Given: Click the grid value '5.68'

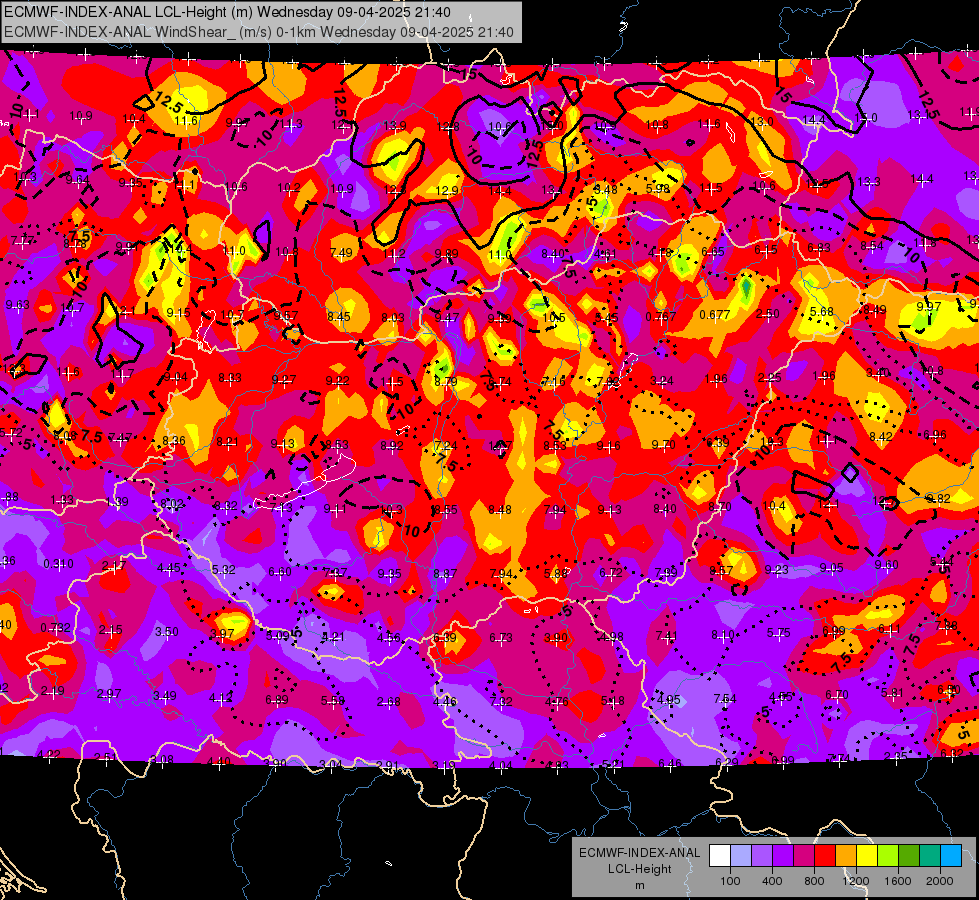Looking at the screenshot, I should coord(822,312).
